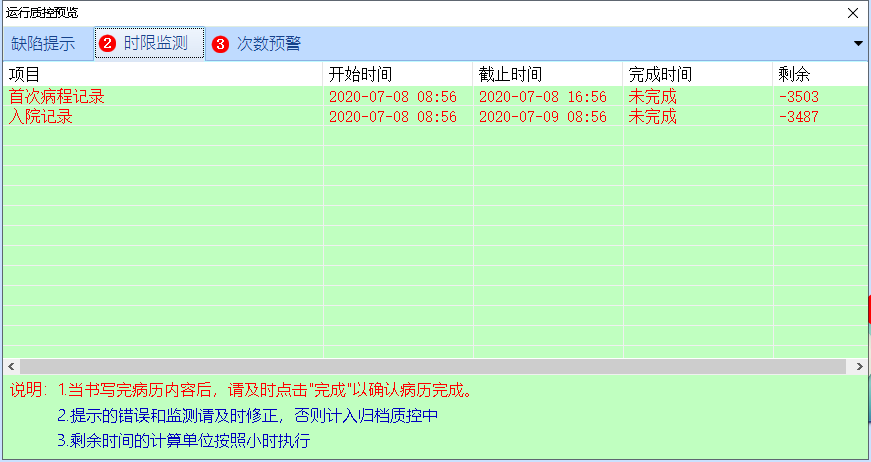
Task: Click 未完成 status for 入院记录
Action: coord(653,117)
